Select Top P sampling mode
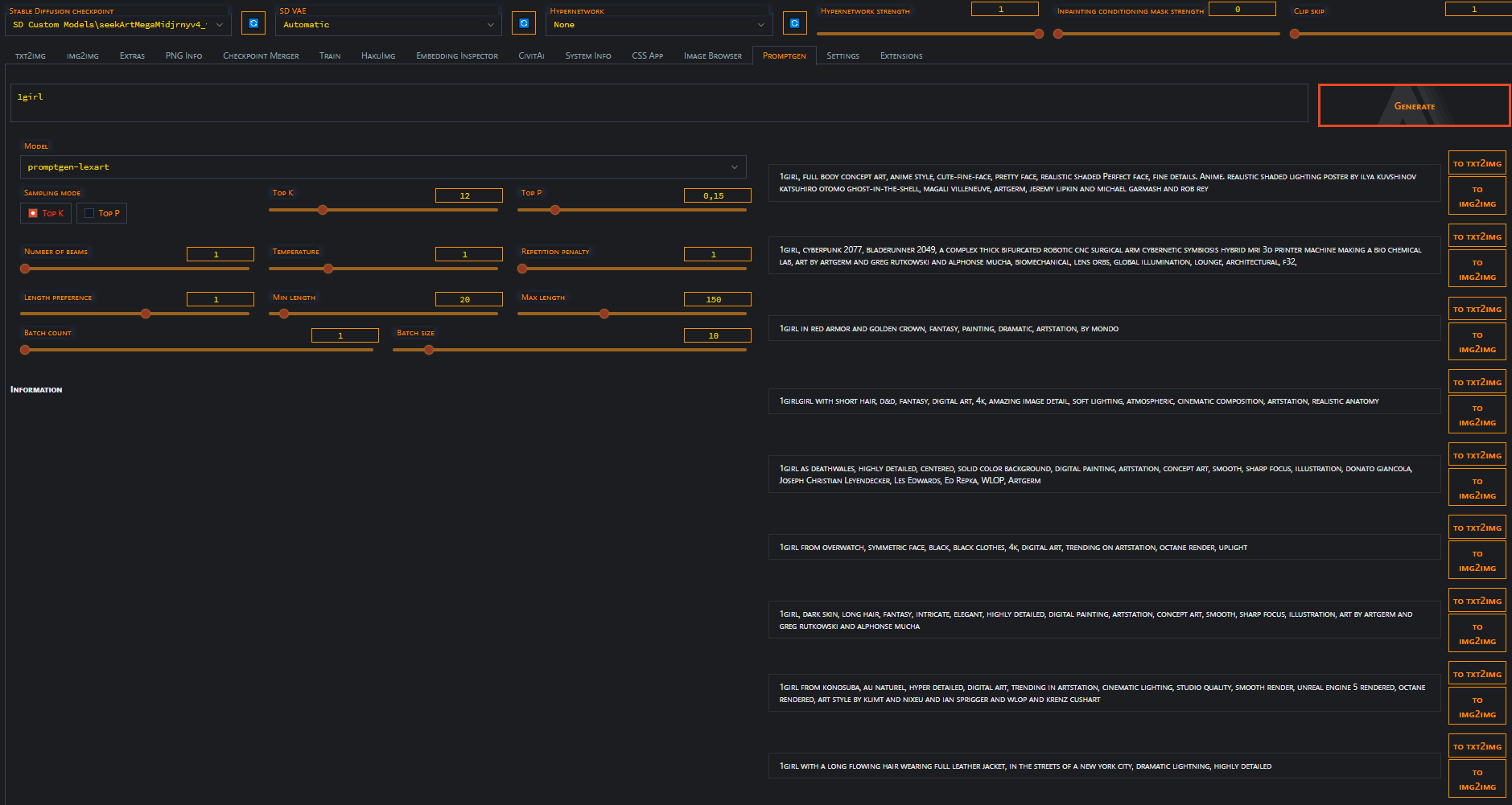This screenshot has height=805, width=1512. [x=101, y=213]
